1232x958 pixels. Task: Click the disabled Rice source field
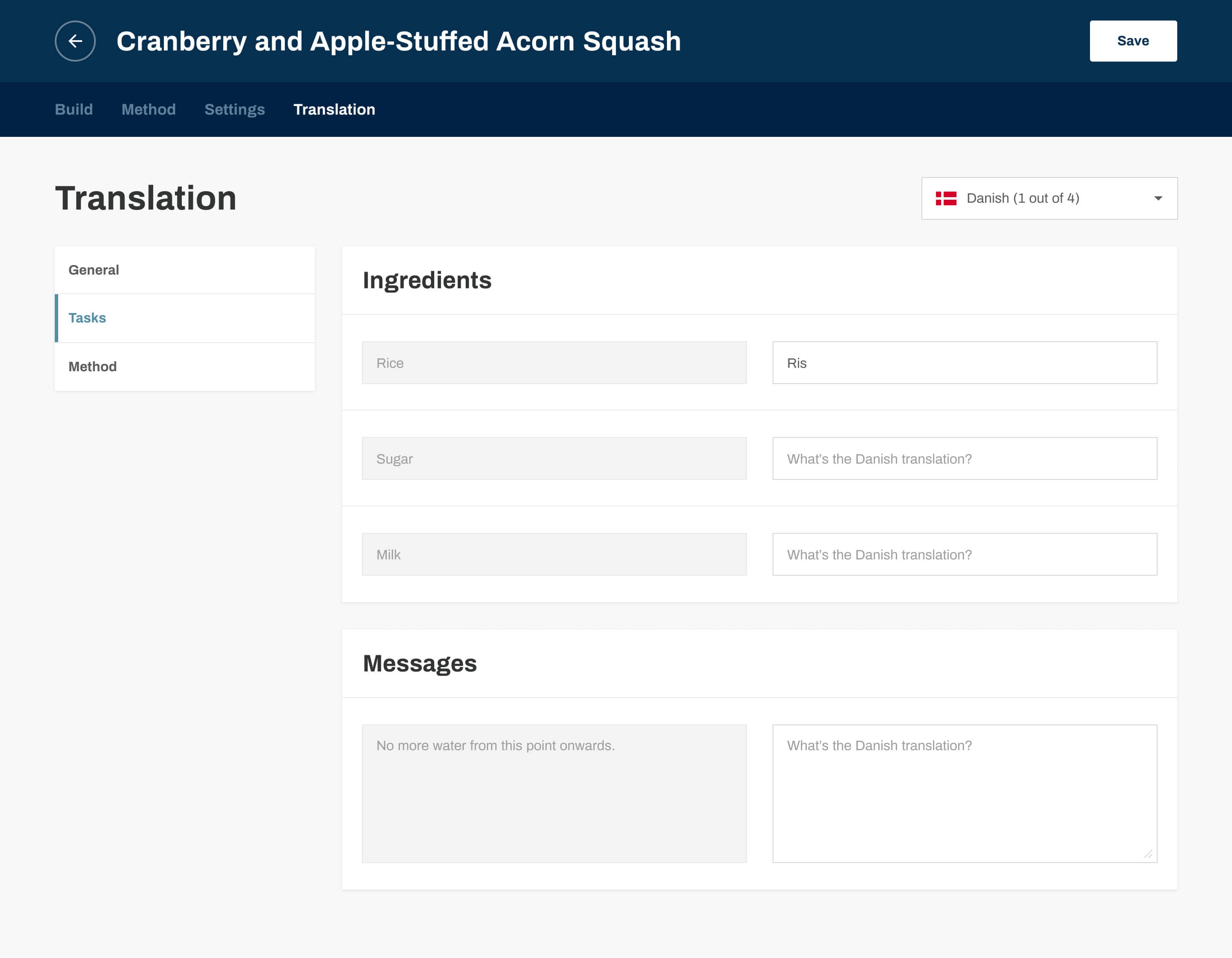coord(554,363)
